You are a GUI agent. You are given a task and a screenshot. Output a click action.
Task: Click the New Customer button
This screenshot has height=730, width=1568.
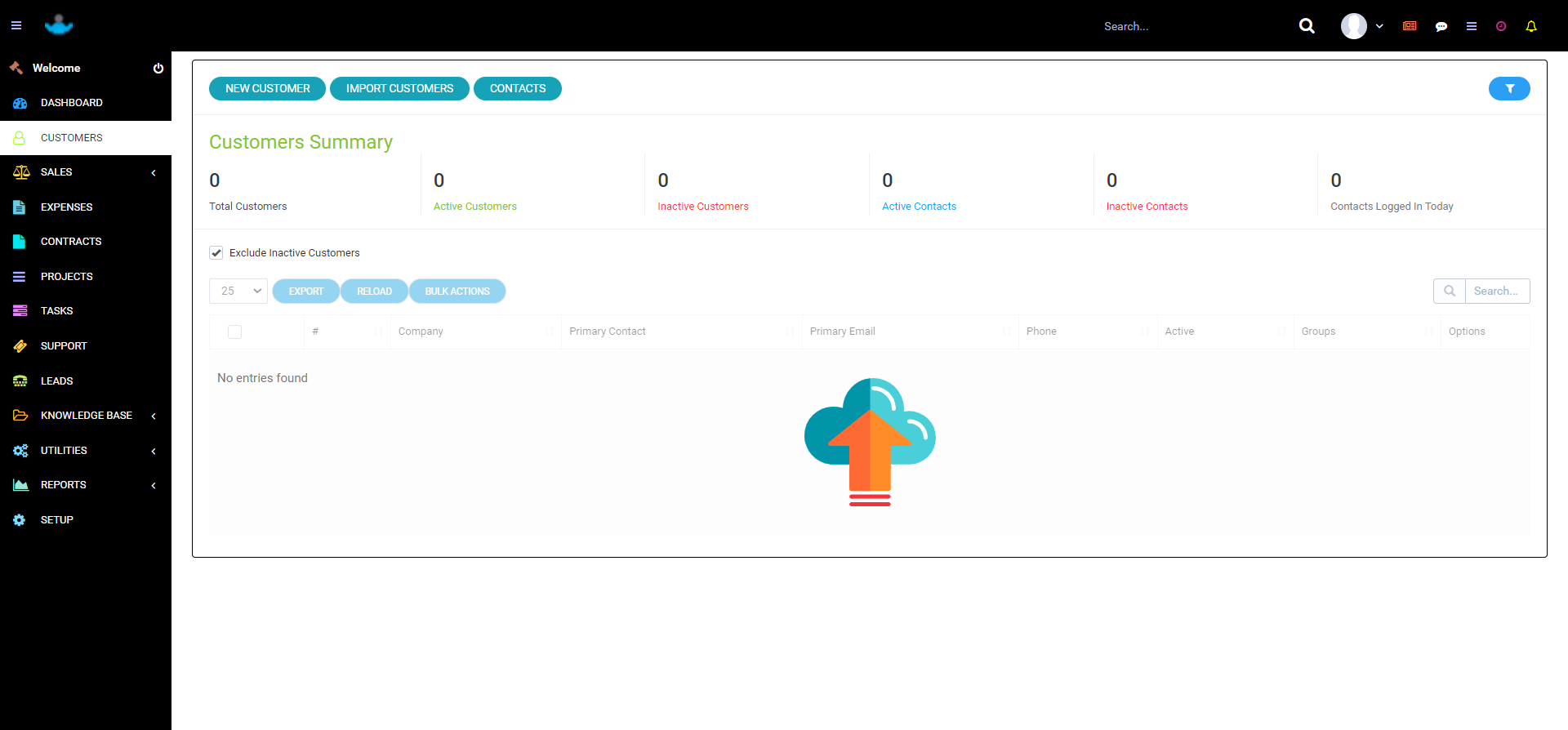click(x=268, y=89)
